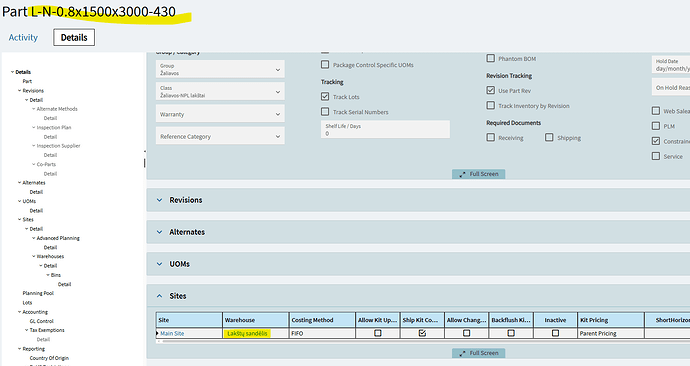Check the Phantom BOM checkbox

pyautogui.click(x=491, y=58)
